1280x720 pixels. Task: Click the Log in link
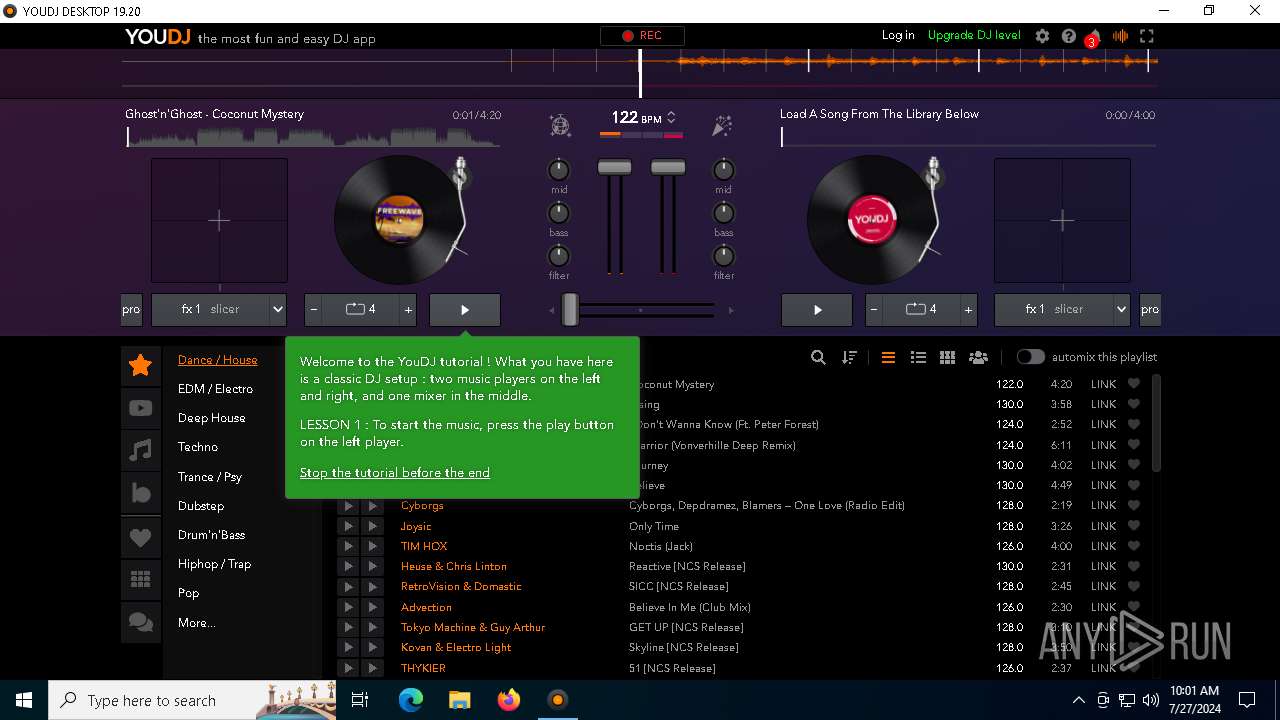pyautogui.click(x=898, y=35)
